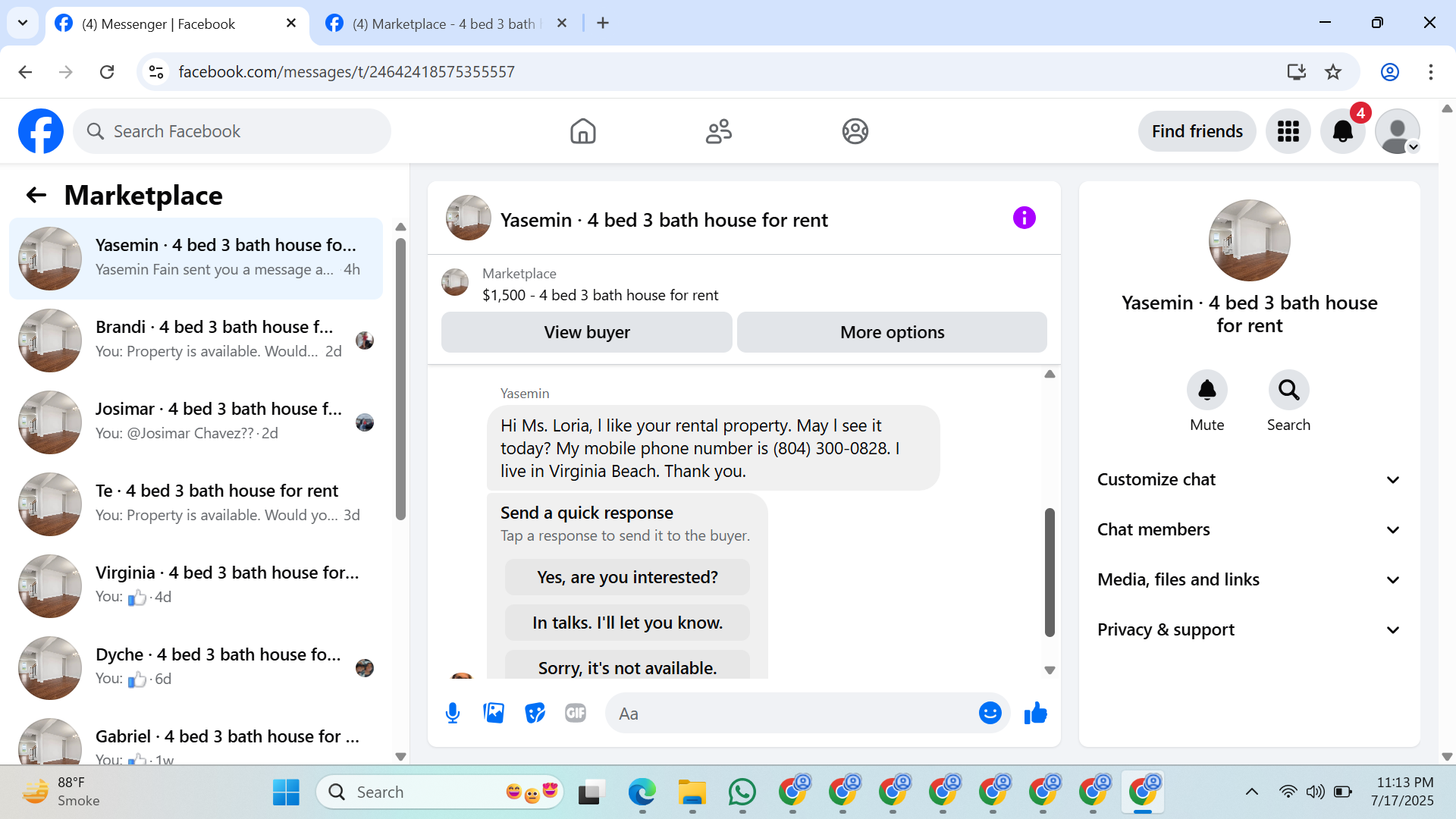Navigate back in the browser

click(x=25, y=72)
